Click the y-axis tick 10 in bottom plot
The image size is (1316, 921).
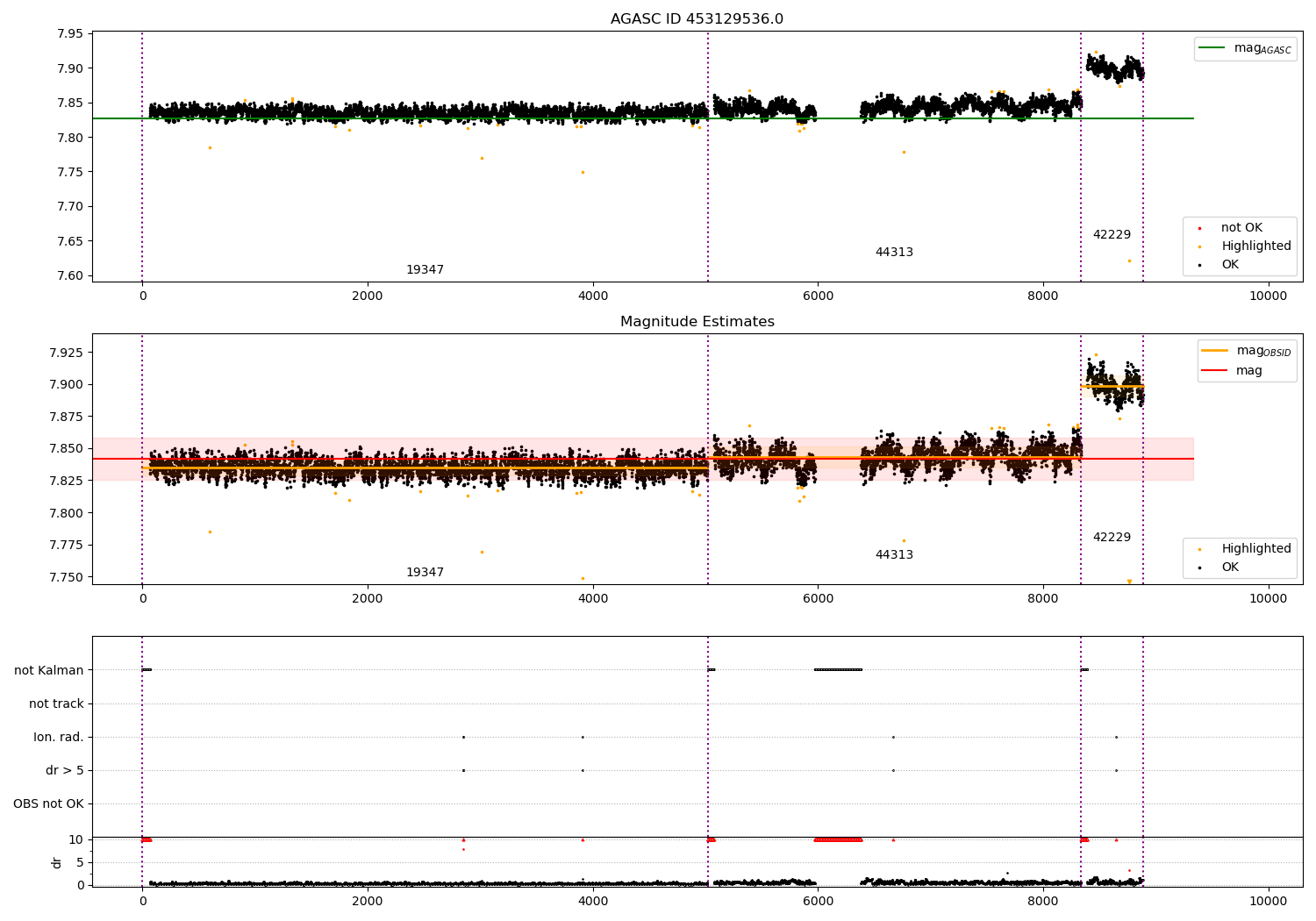click(x=76, y=840)
